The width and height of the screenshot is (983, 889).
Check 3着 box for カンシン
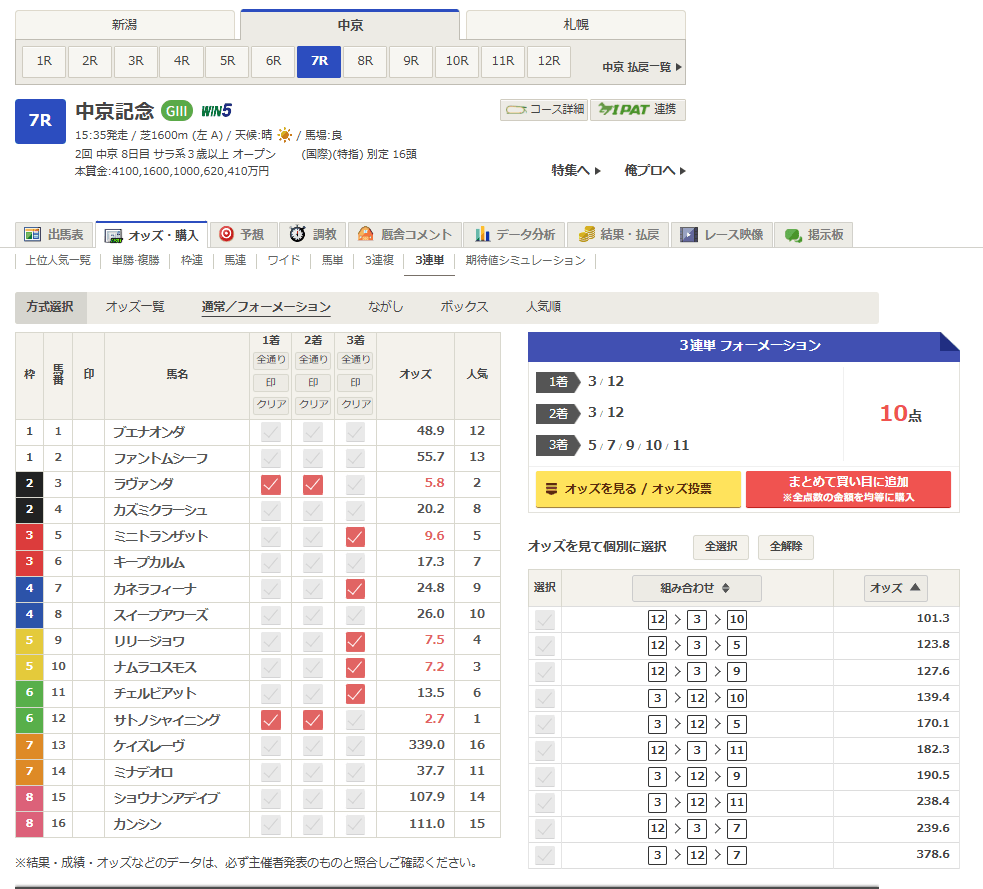[x=355, y=824]
